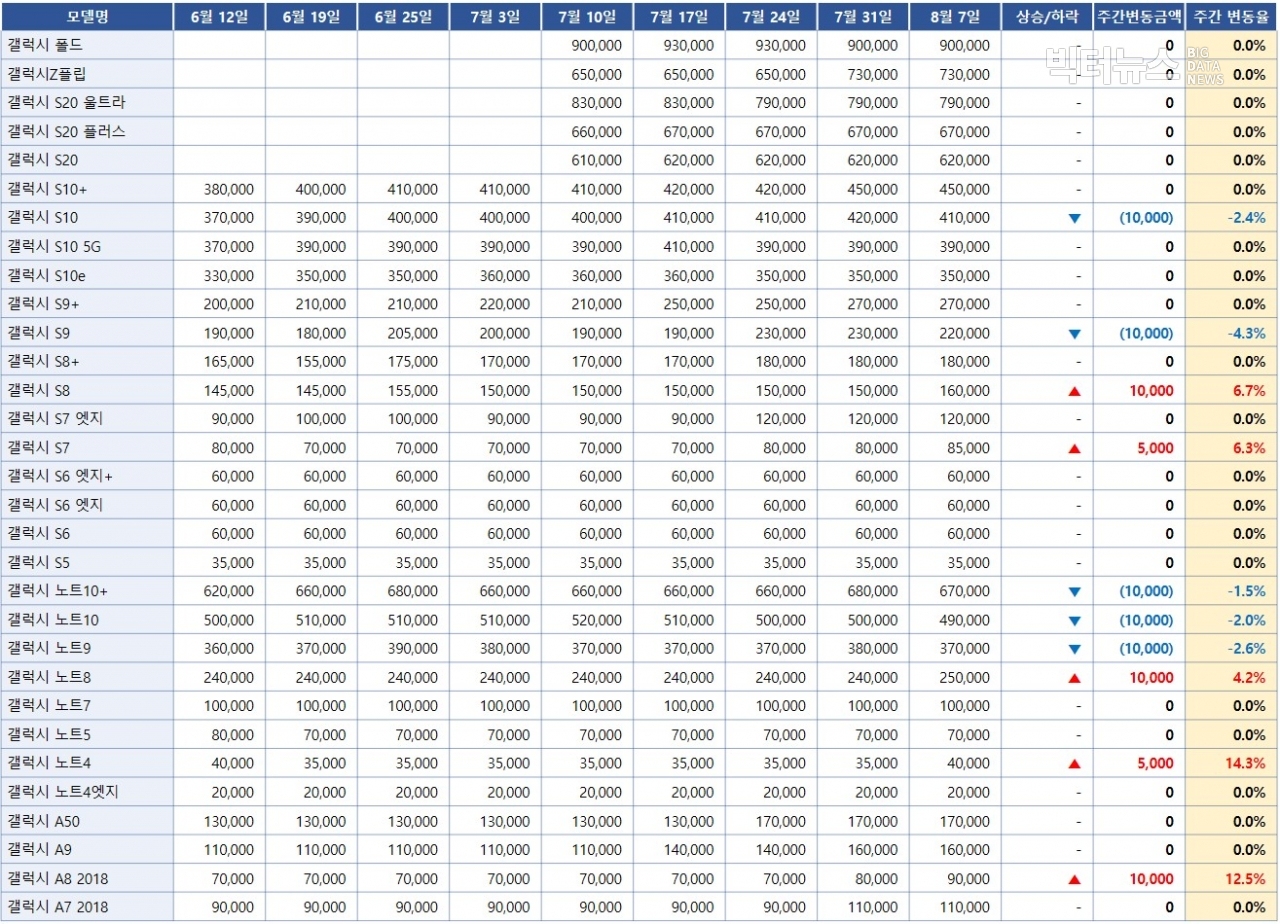Select the 상승/하락 column header
Viewport: 1280px width, 924px height.
1047,16
